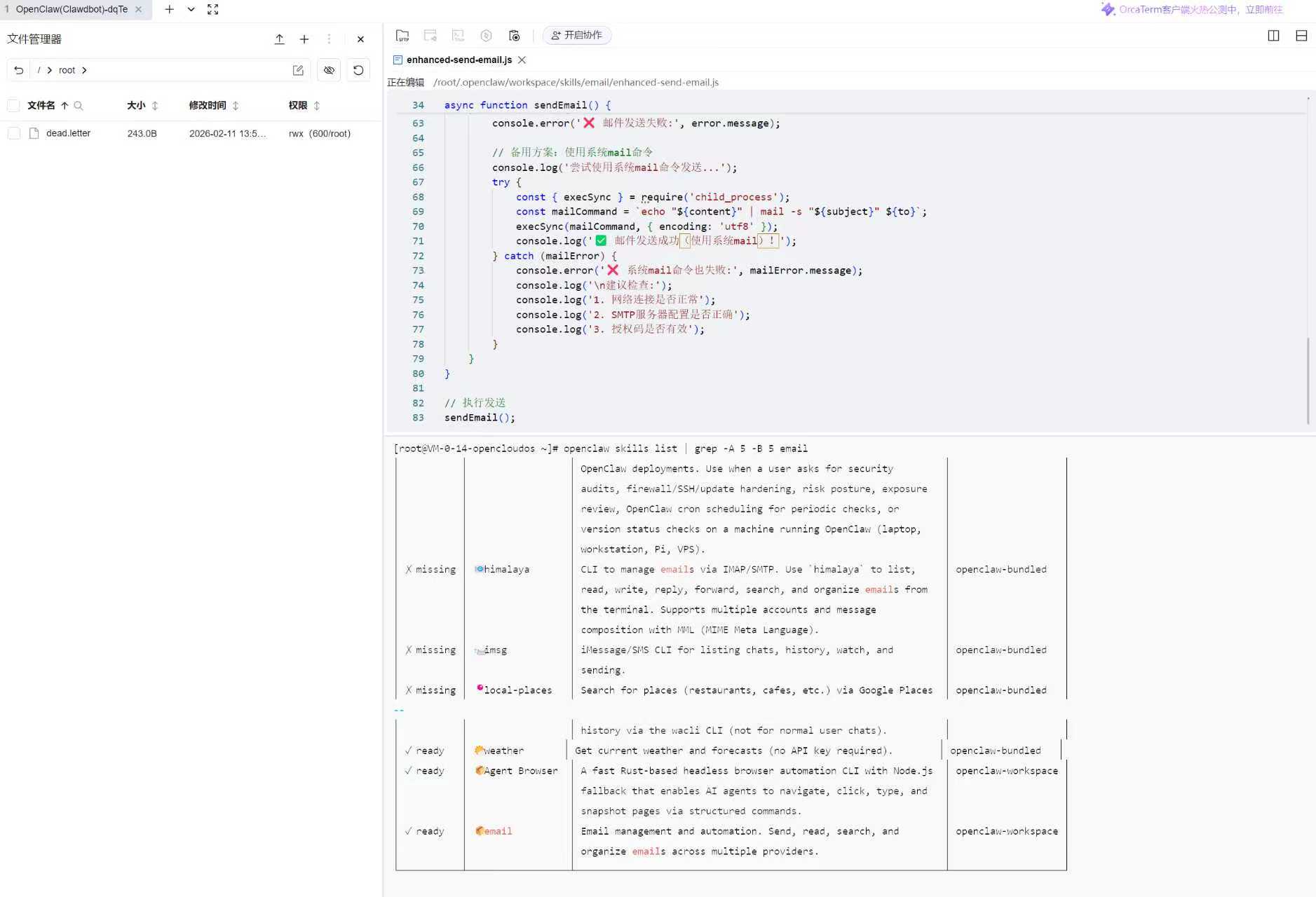Tick the select-all files checkbox
The height and width of the screenshot is (897, 1316).
(x=13, y=105)
